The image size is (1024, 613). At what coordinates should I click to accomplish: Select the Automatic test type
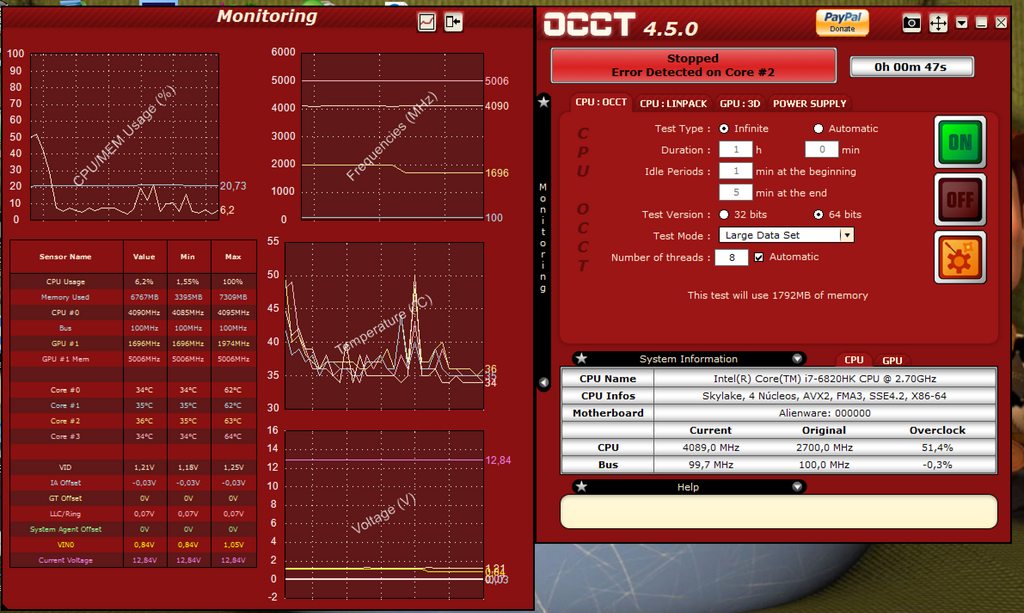pyautogui.click(x=818, y=129)
